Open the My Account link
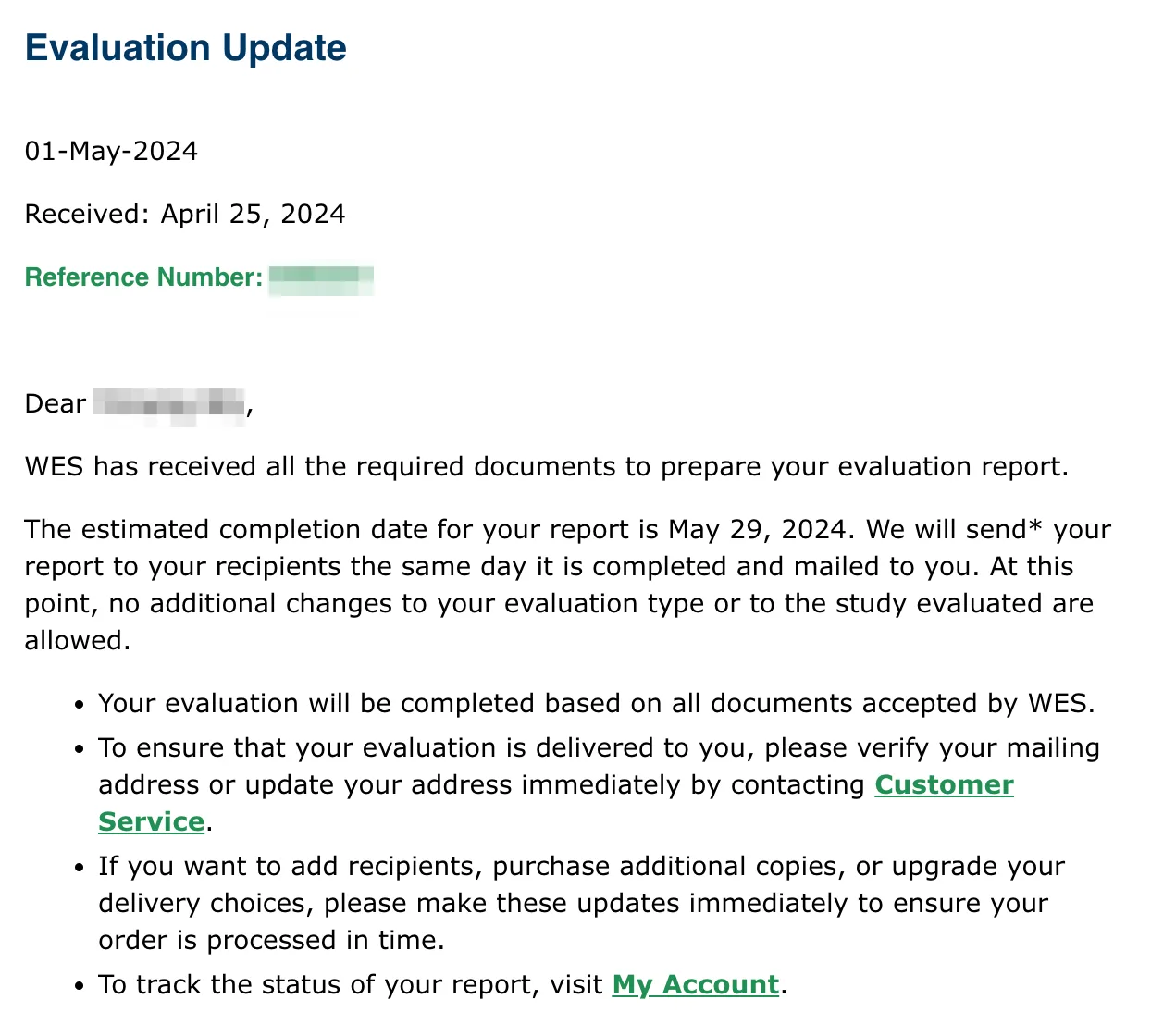The height and width of the screenshot is (1036, 1151). pyautogui.click(x=696, y=985)
